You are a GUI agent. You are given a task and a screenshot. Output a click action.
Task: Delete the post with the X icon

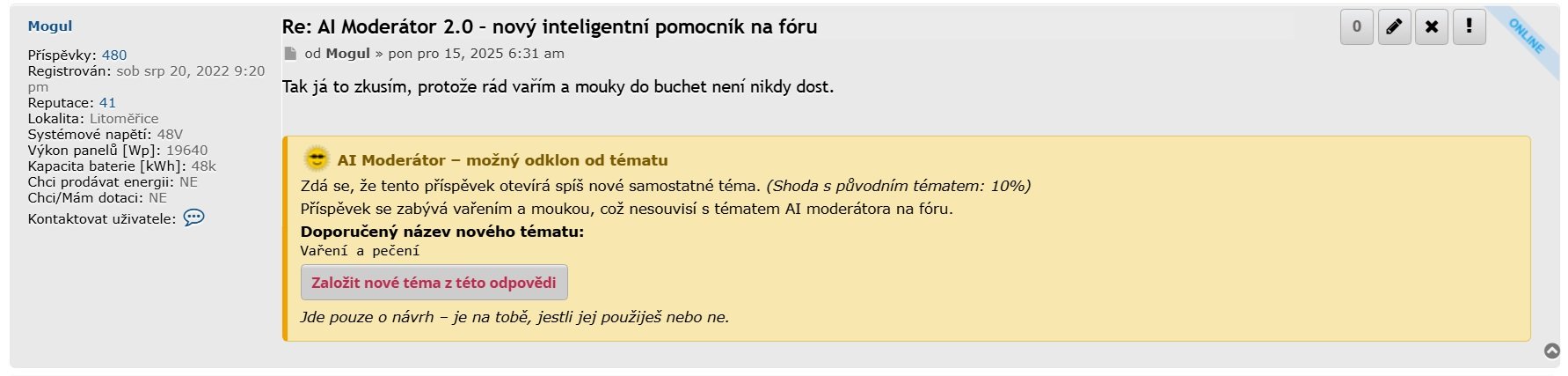(1432, 26)
